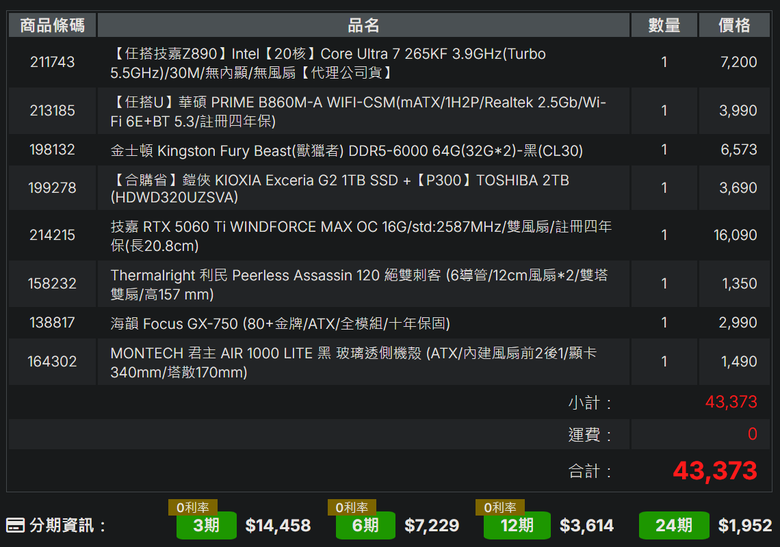Click the shipping fee value 0

coord(753,434)
